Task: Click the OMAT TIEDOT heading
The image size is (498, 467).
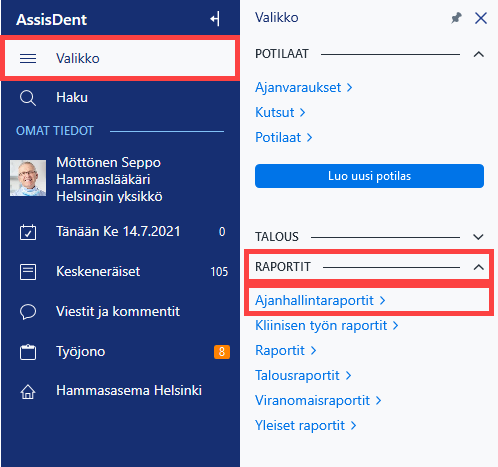Action: (x=55, y=131)
